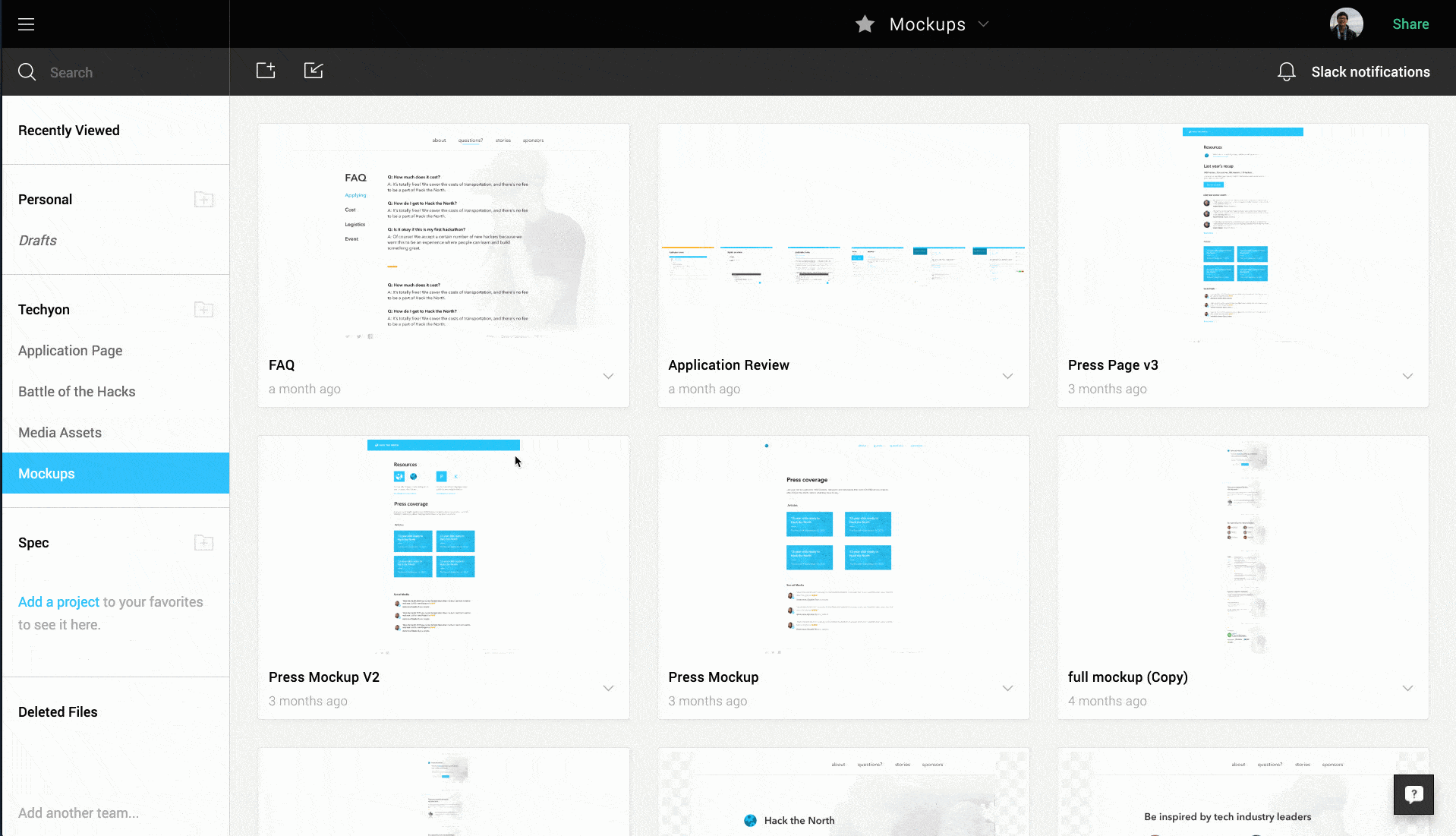Image resolution: width=1456 pixels, height=836 pixels.
Task: Expand options chevron for FAQ file
Action: tap(608, 377)
